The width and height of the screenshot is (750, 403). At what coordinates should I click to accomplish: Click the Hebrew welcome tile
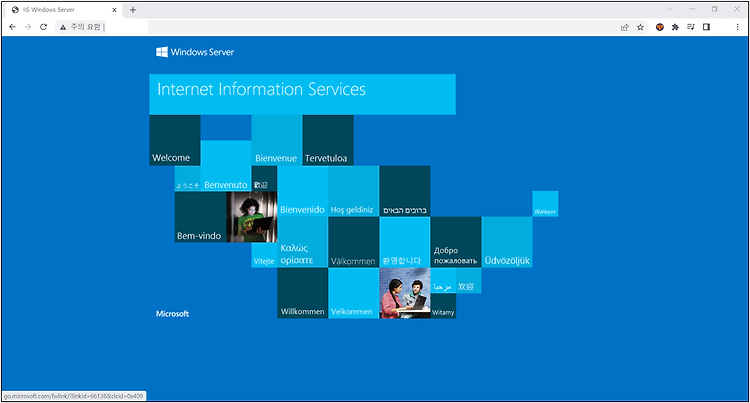click(405, 191)
